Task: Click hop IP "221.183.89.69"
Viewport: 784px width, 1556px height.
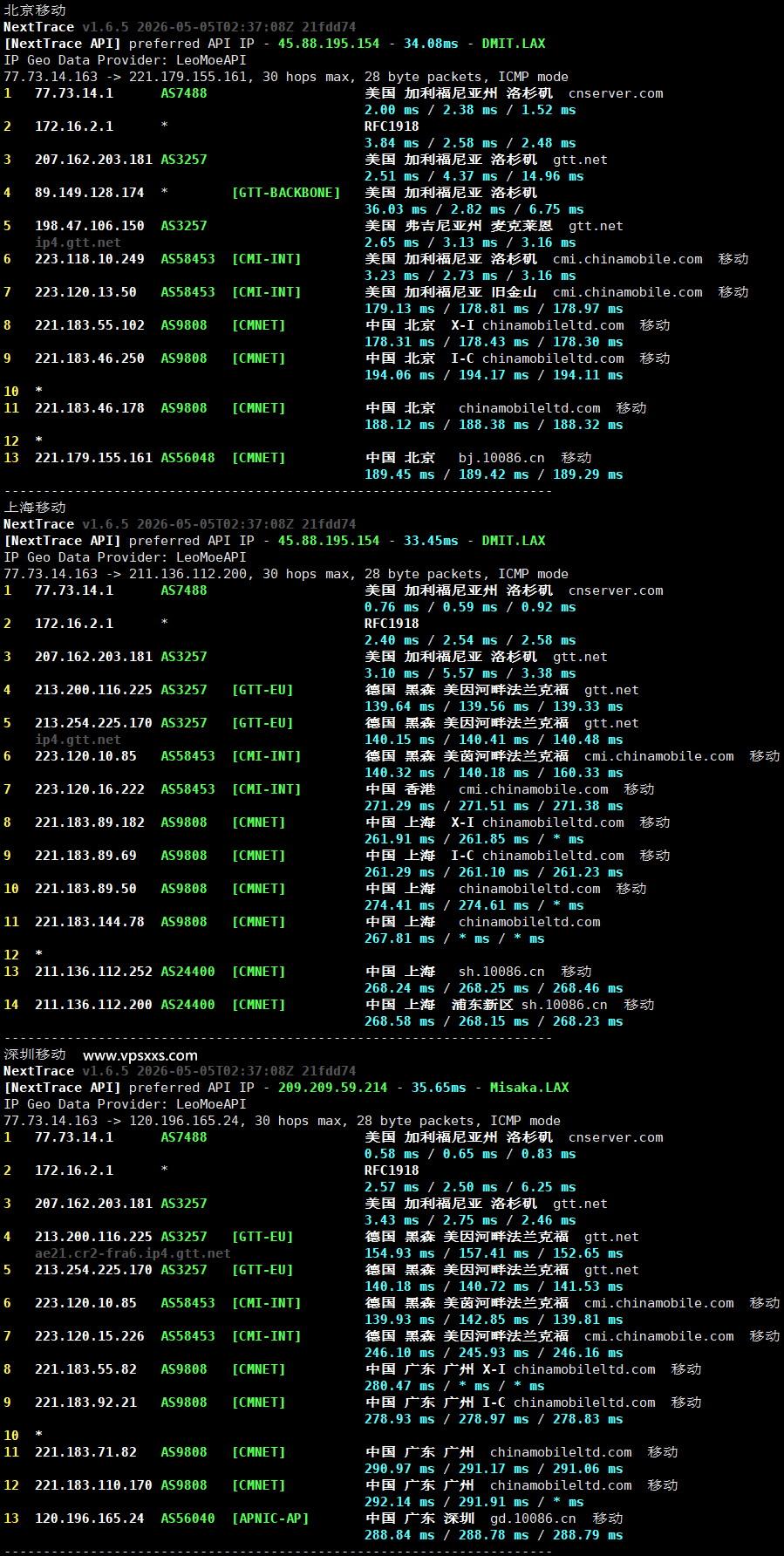Action: tap(85, 855)
